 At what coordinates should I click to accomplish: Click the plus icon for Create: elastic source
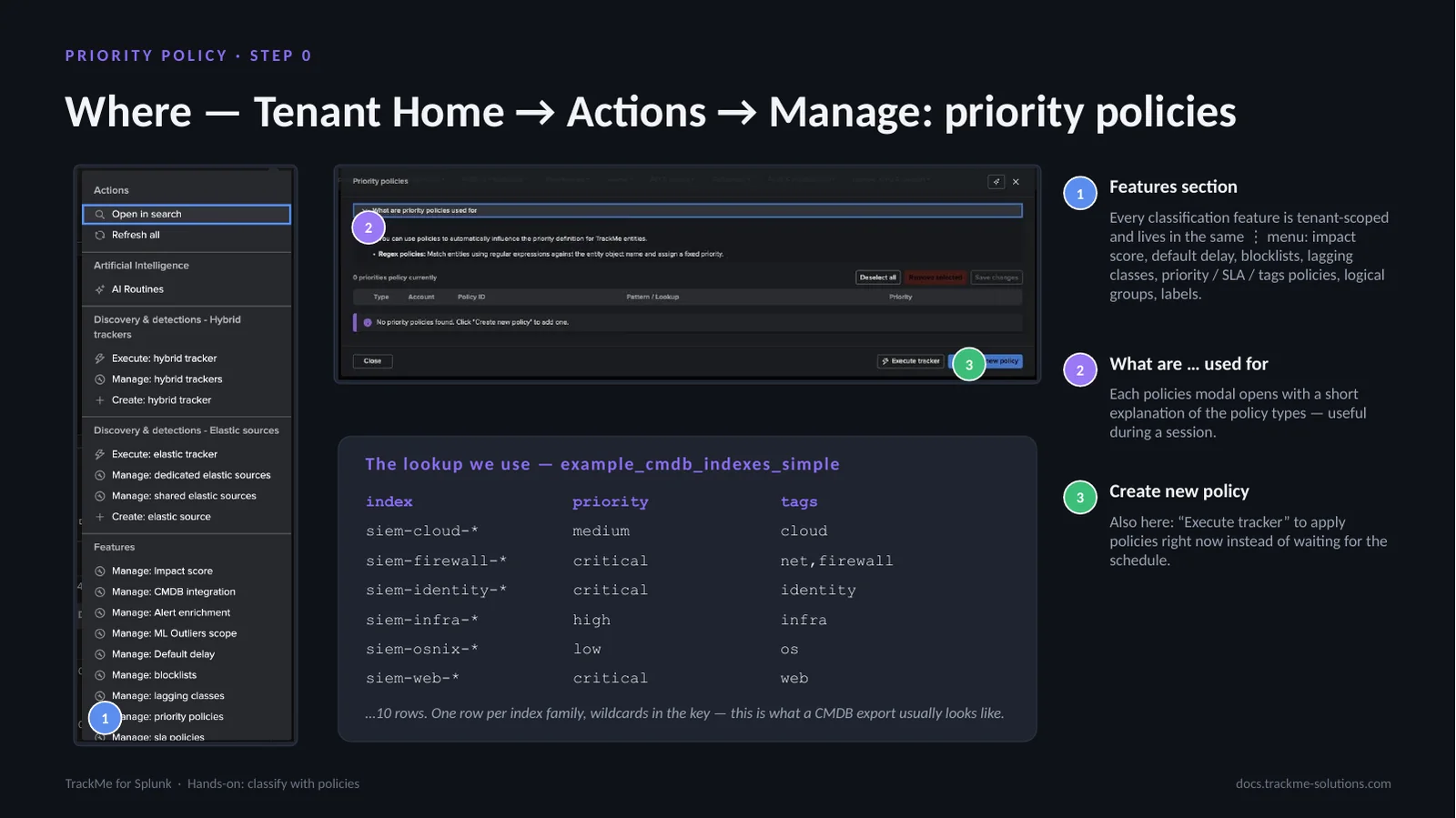(100, 517)
